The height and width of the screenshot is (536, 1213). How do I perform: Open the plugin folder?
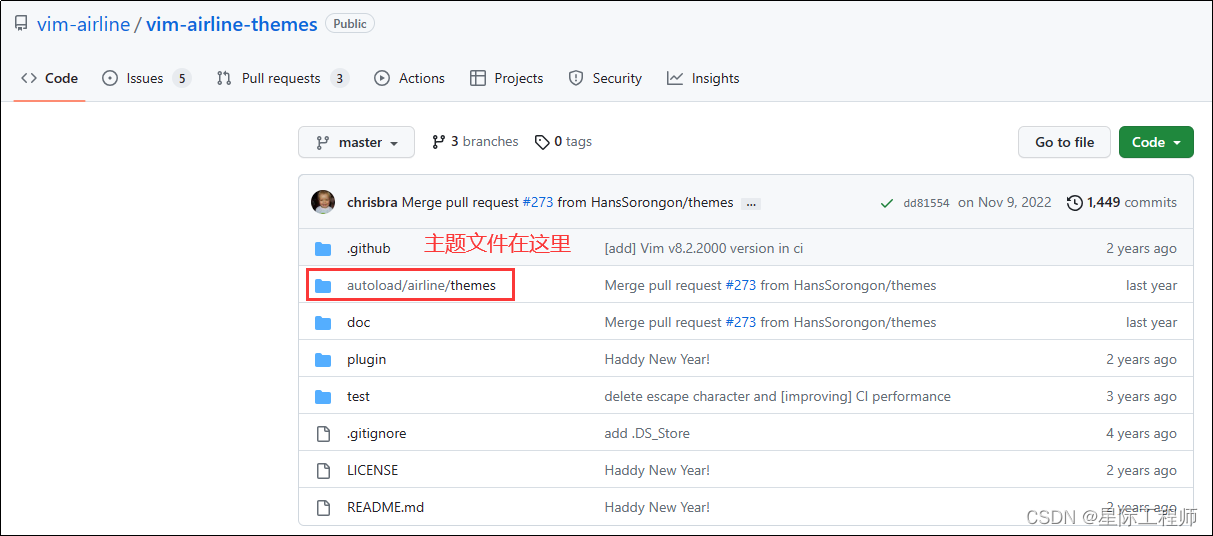pos(366,359)
